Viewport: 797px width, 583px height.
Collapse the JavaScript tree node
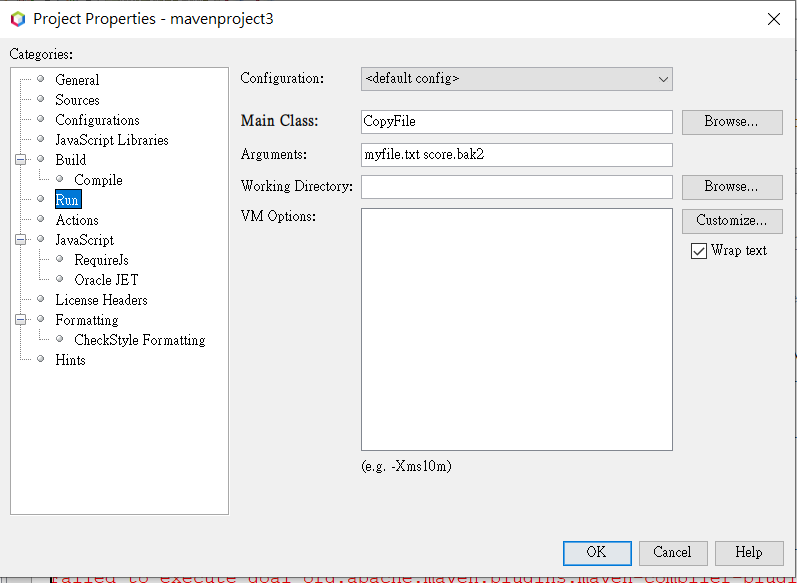pos(20,239)
